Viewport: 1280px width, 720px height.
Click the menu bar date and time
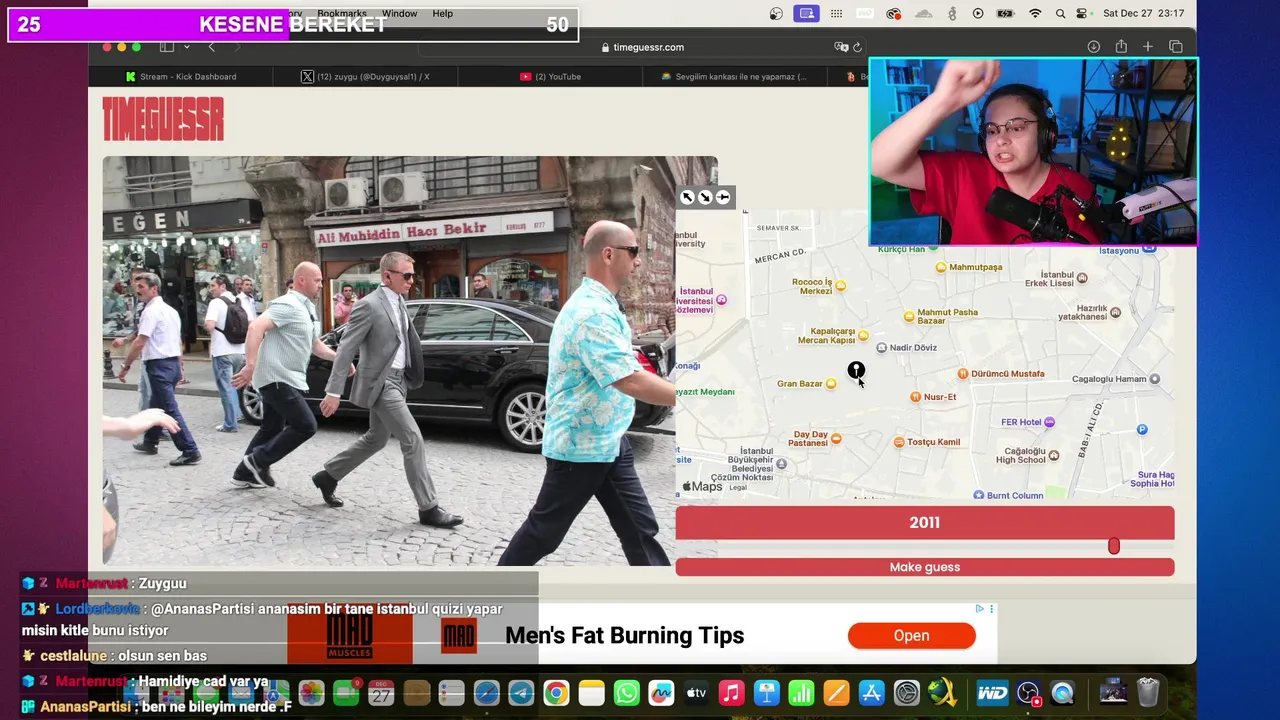point(1144,14)
